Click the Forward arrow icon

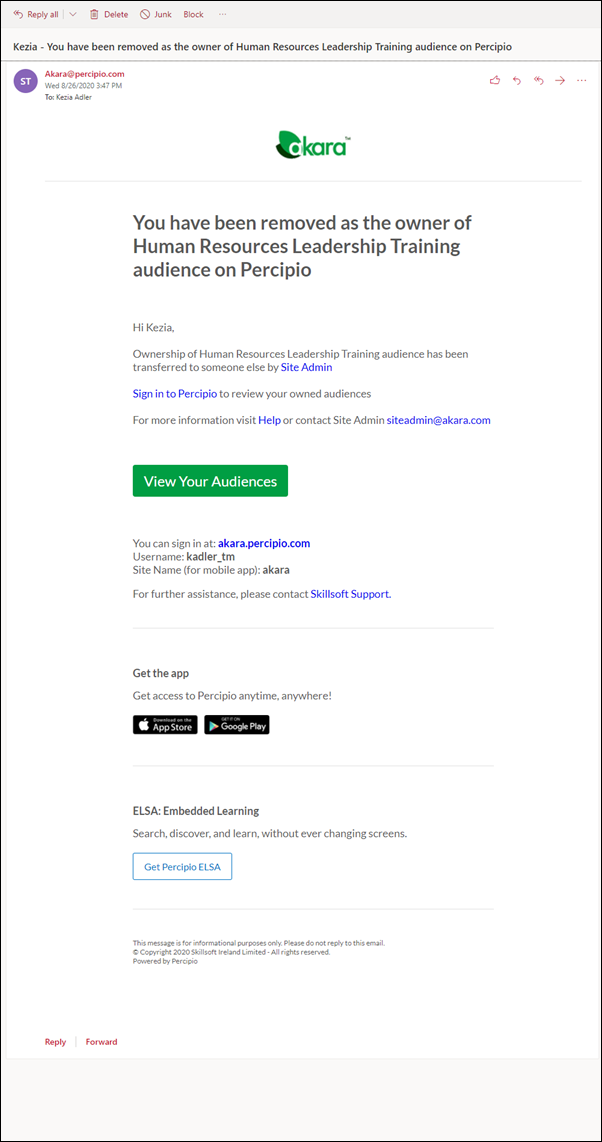[x=560, y=80]
